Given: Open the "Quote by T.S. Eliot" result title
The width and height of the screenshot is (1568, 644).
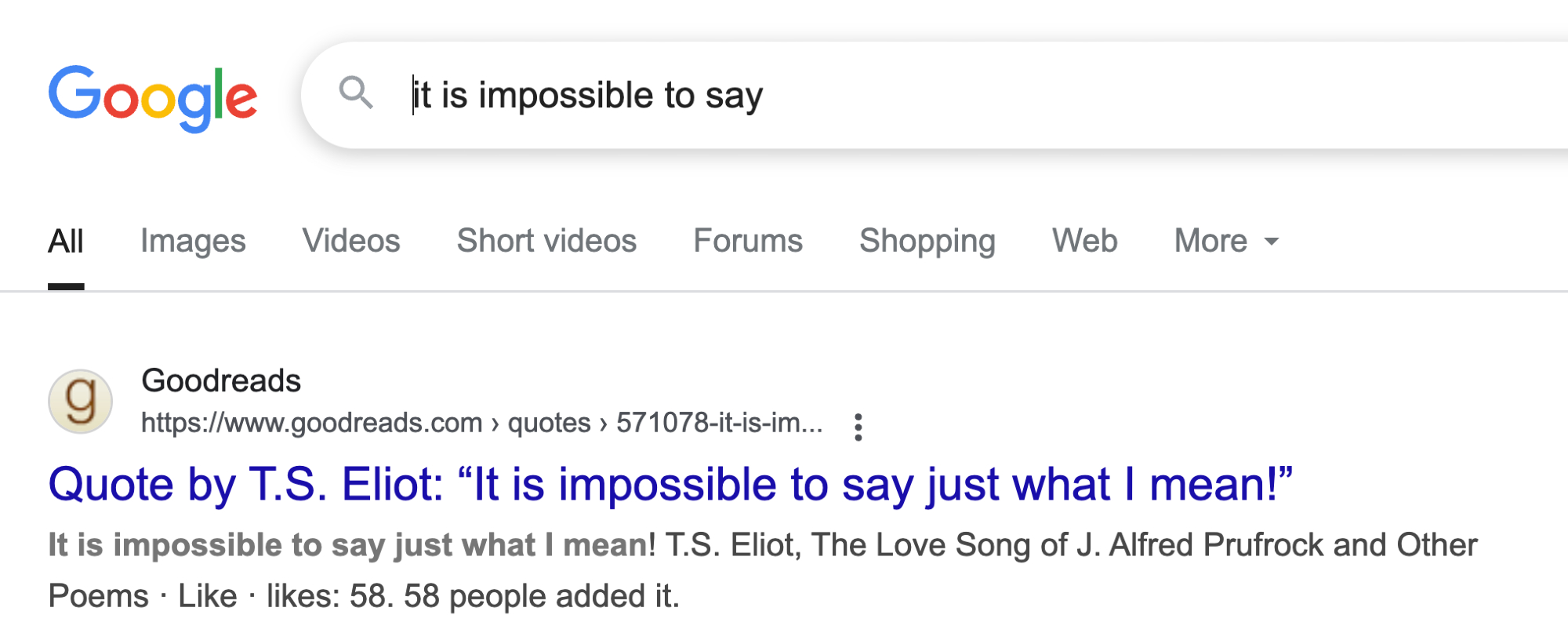Looking at the screenshot, I should point(670,484).
